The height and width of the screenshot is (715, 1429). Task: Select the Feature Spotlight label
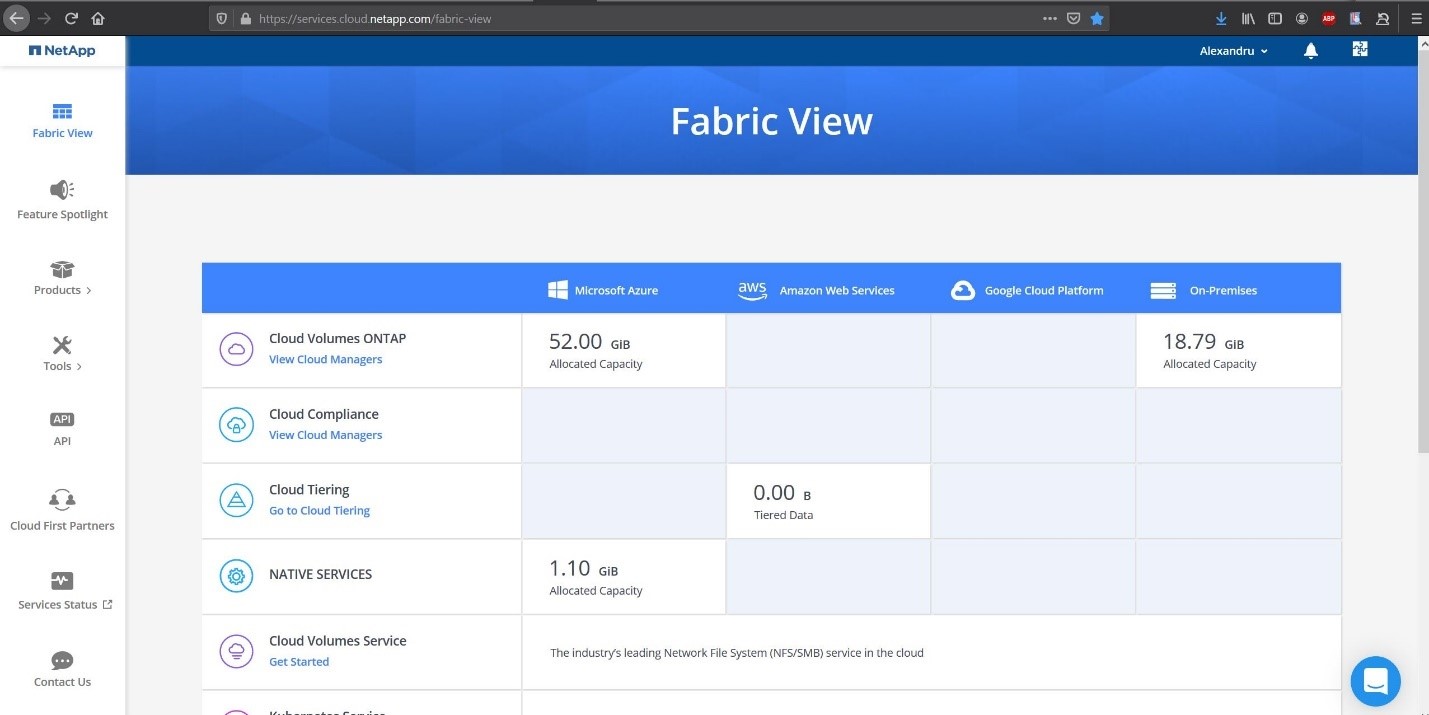(x=62, y=214)
